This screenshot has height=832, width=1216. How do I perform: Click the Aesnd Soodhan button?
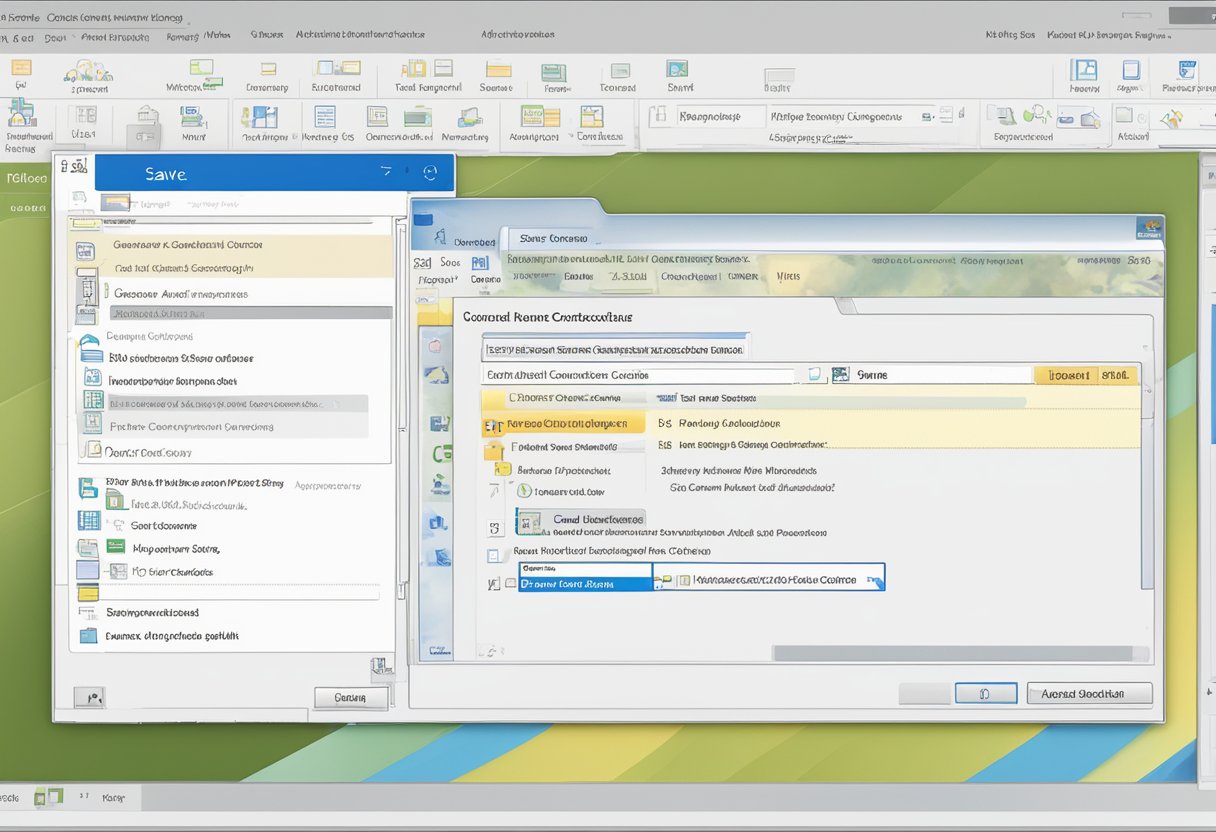1089,694
